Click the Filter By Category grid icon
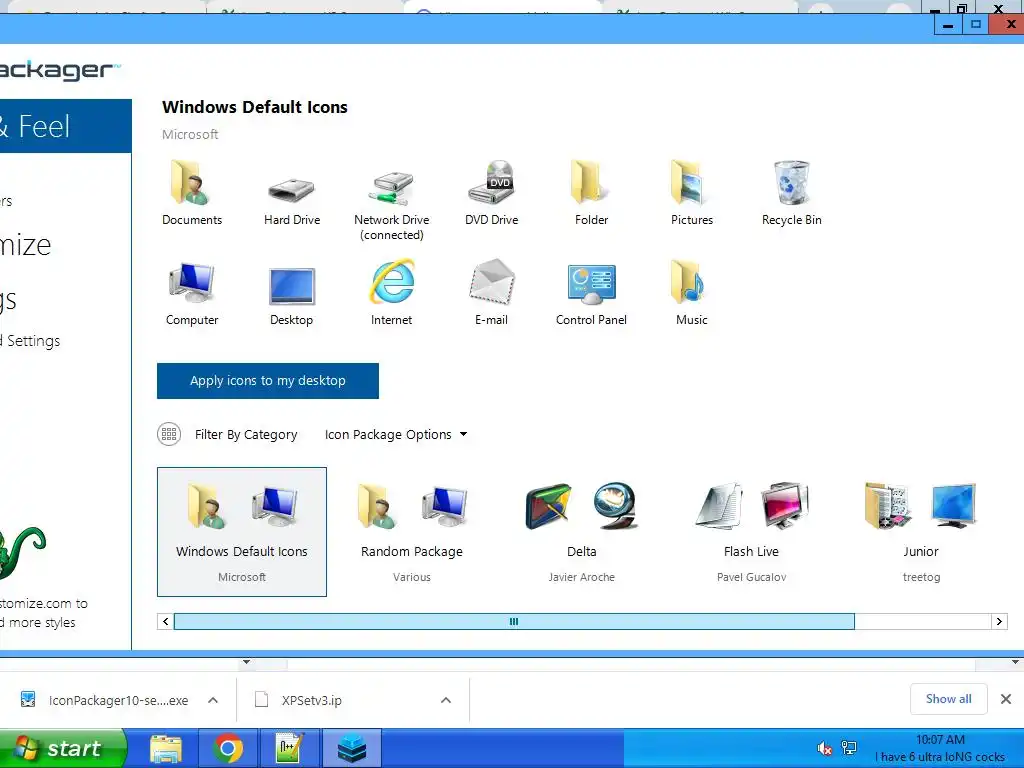Screen dimensions: 1024x768 169,434
